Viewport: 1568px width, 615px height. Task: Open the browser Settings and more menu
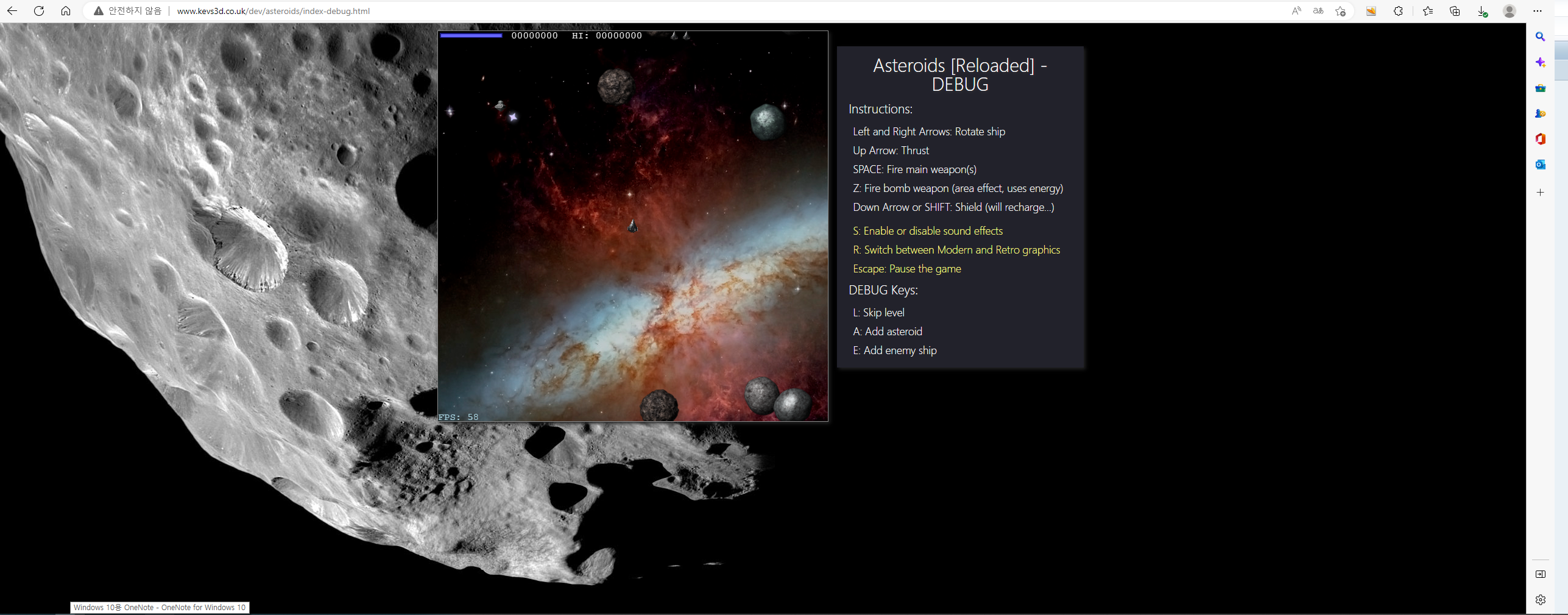pyautogui.click(x=1538, y=11)
